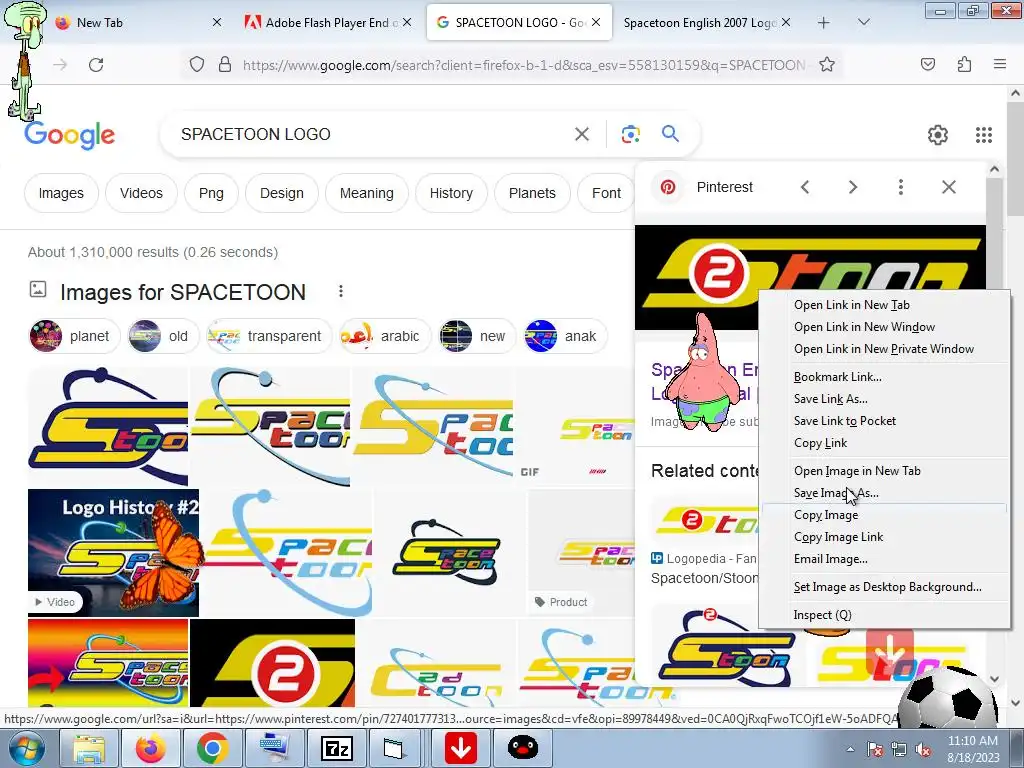Select the Planets filter chip

532,193
